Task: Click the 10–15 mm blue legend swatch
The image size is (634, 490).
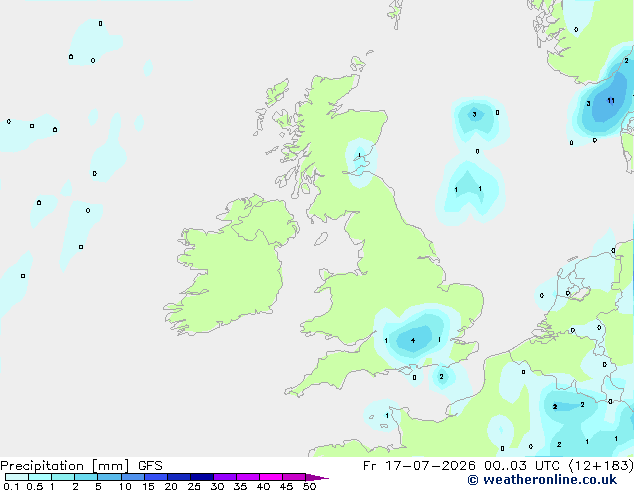Action: click(133, 477)
